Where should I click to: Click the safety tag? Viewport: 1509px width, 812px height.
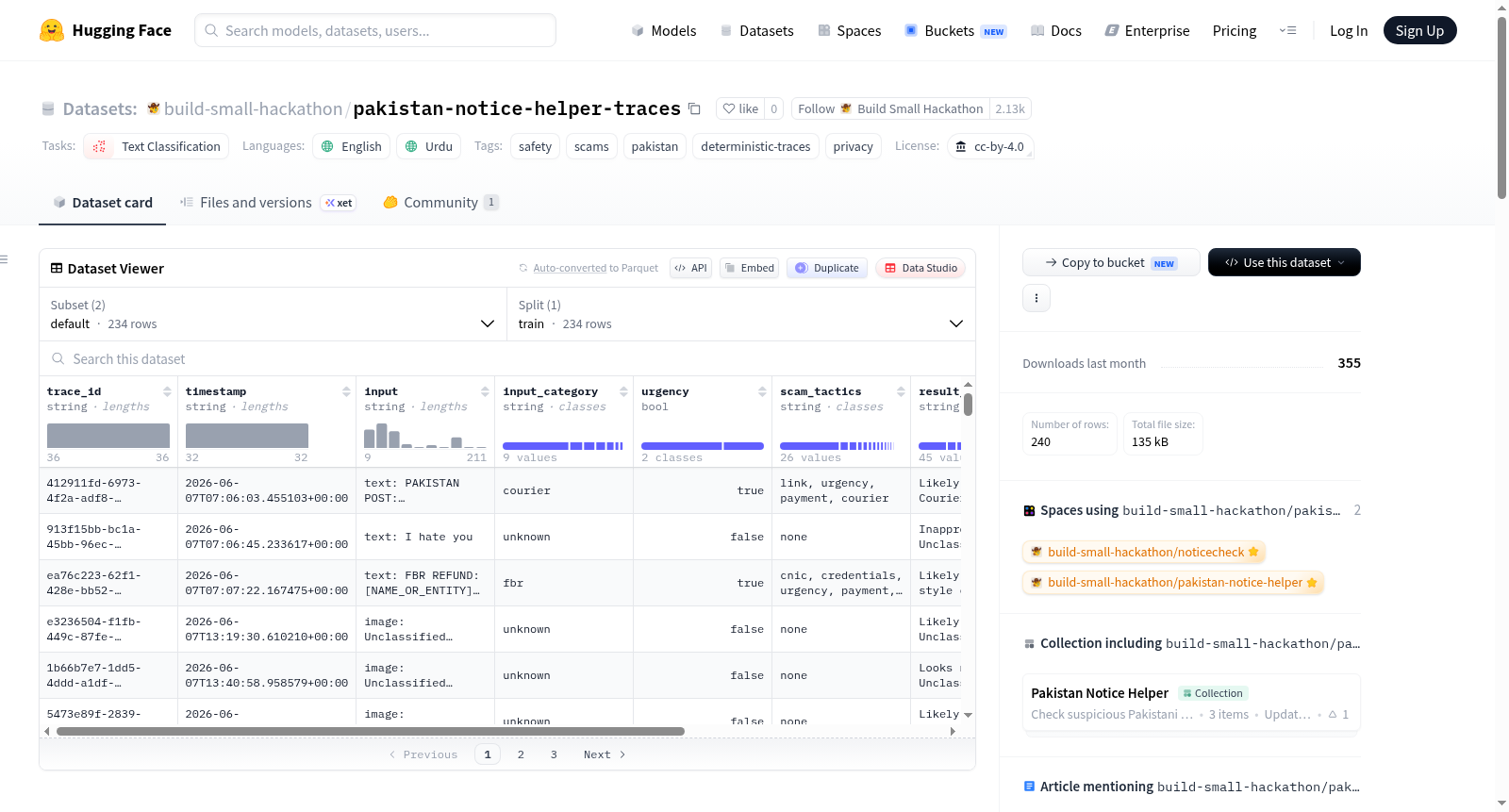pos(535,146)
